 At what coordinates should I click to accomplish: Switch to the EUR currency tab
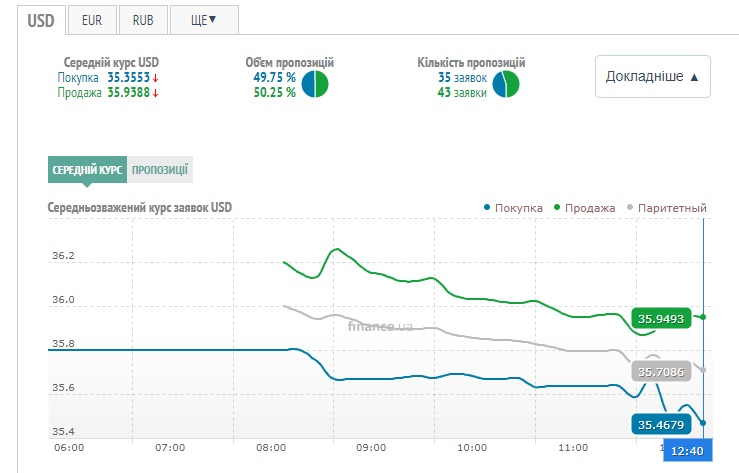point(92,19)
